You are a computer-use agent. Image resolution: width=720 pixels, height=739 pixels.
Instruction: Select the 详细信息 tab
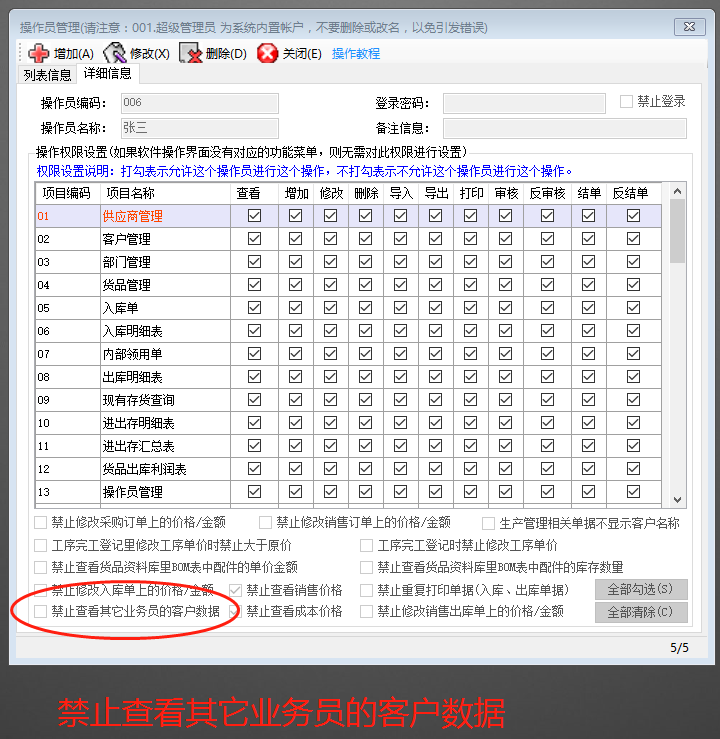(x=107, y=74)
